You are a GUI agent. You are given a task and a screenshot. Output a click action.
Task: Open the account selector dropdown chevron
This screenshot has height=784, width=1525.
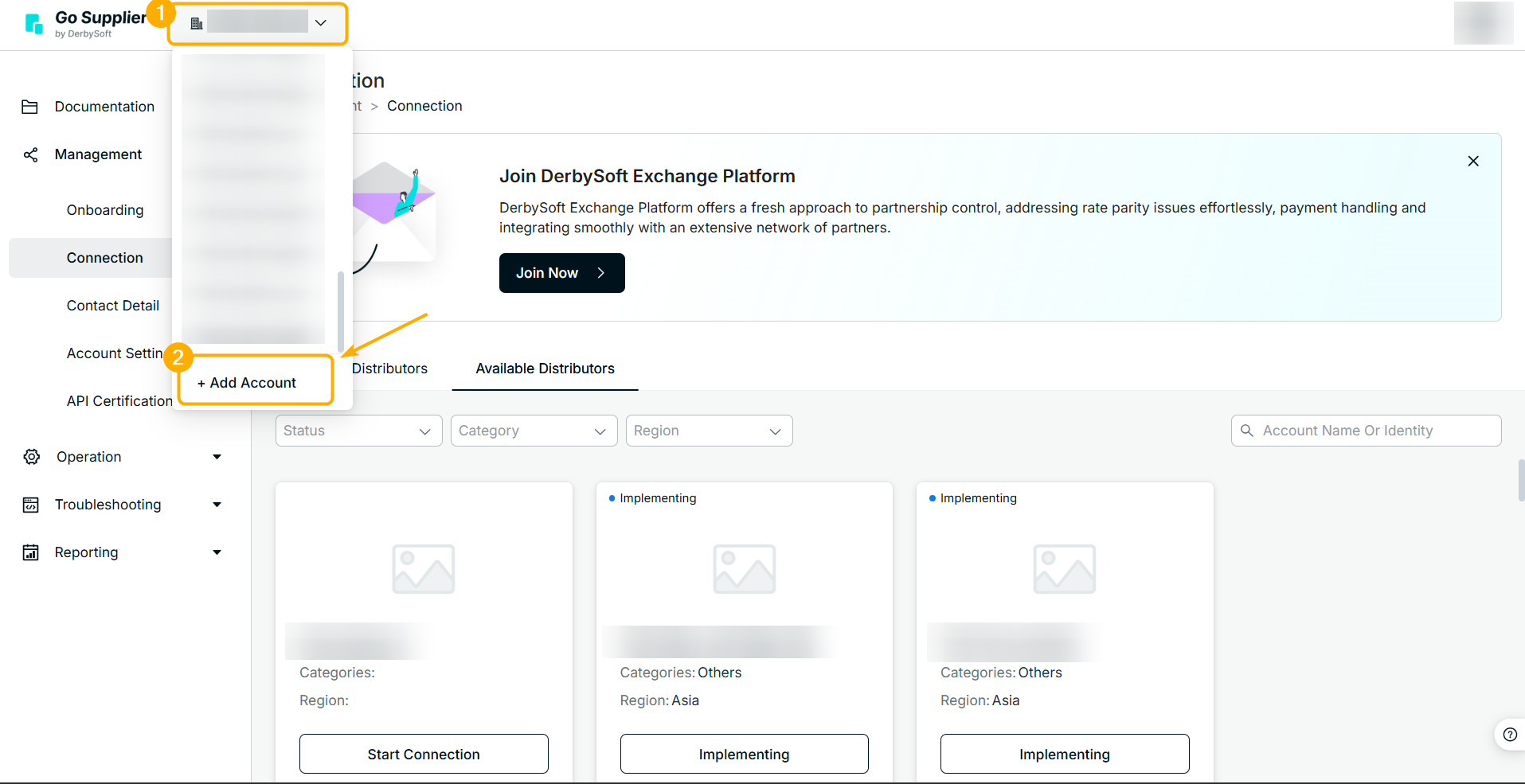321,23
